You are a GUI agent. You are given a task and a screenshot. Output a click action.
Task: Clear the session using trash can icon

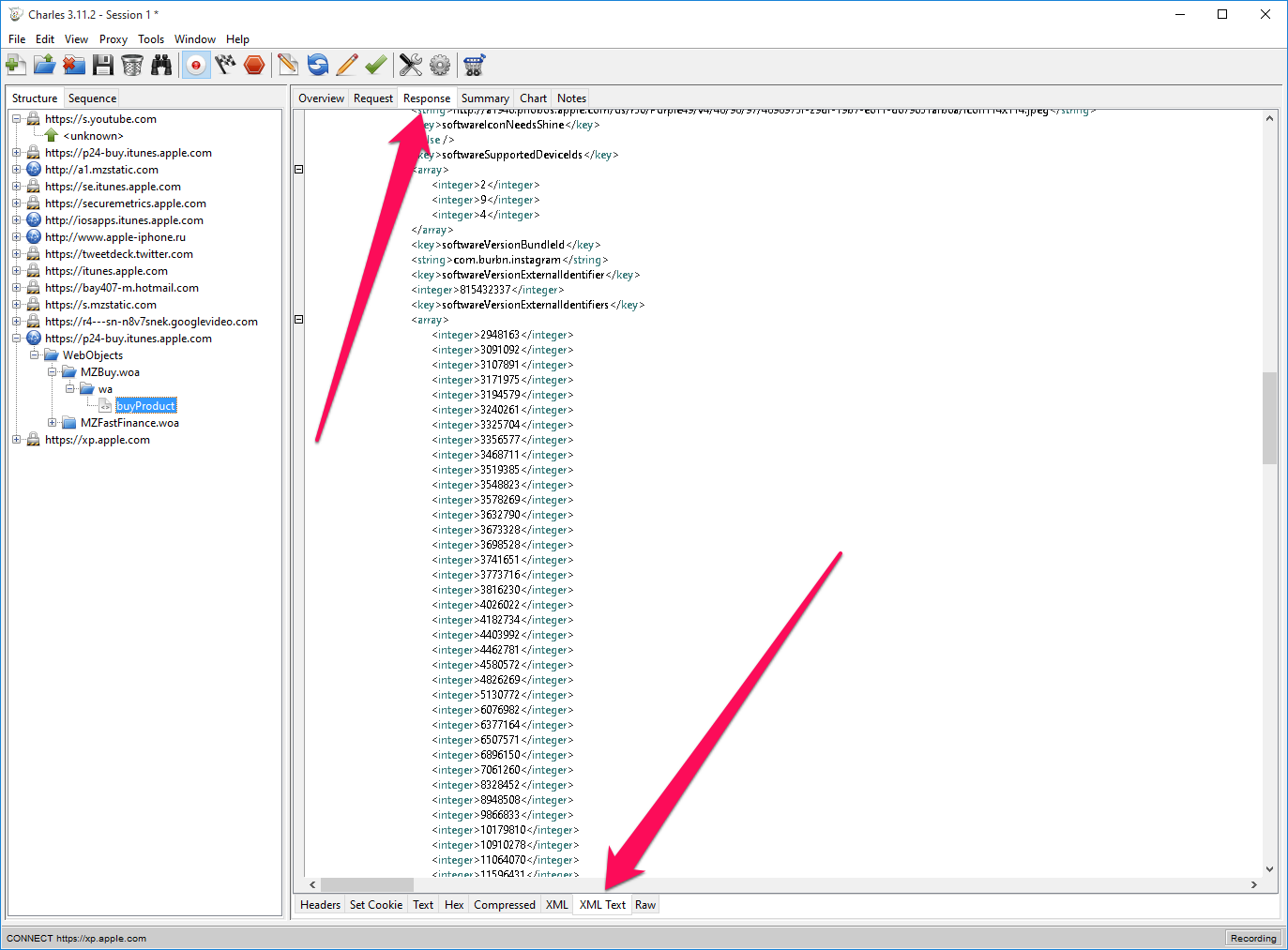click(132, 65)
